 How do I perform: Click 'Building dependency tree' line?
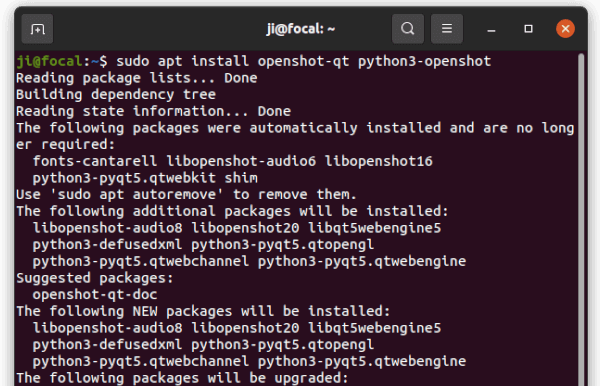(116, 94)
